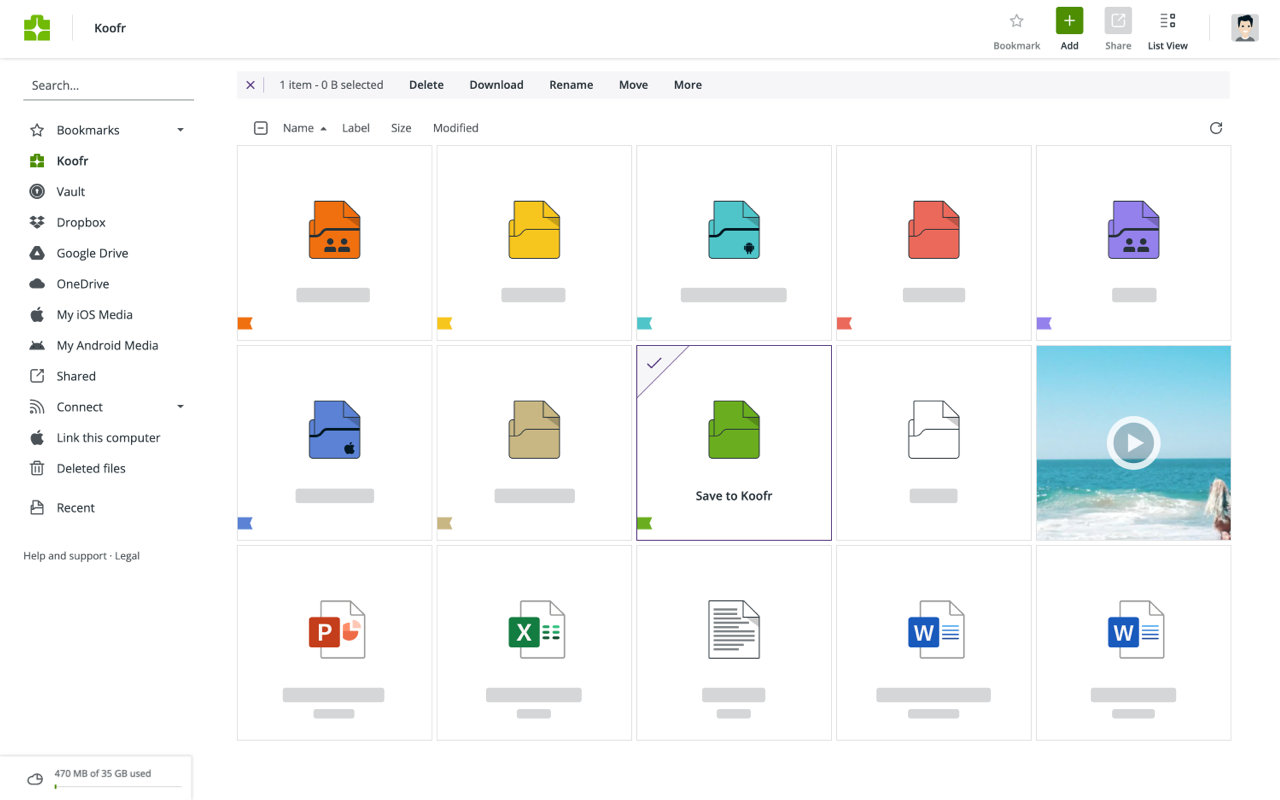The width and height of the screenshot is (1280, 800).
Task: Bookmark the current folder with the star icon
Action: 1016,21
